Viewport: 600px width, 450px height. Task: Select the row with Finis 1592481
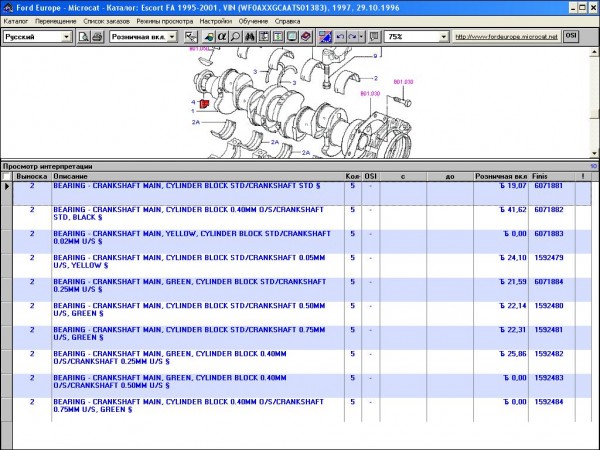tap(302, 338)
